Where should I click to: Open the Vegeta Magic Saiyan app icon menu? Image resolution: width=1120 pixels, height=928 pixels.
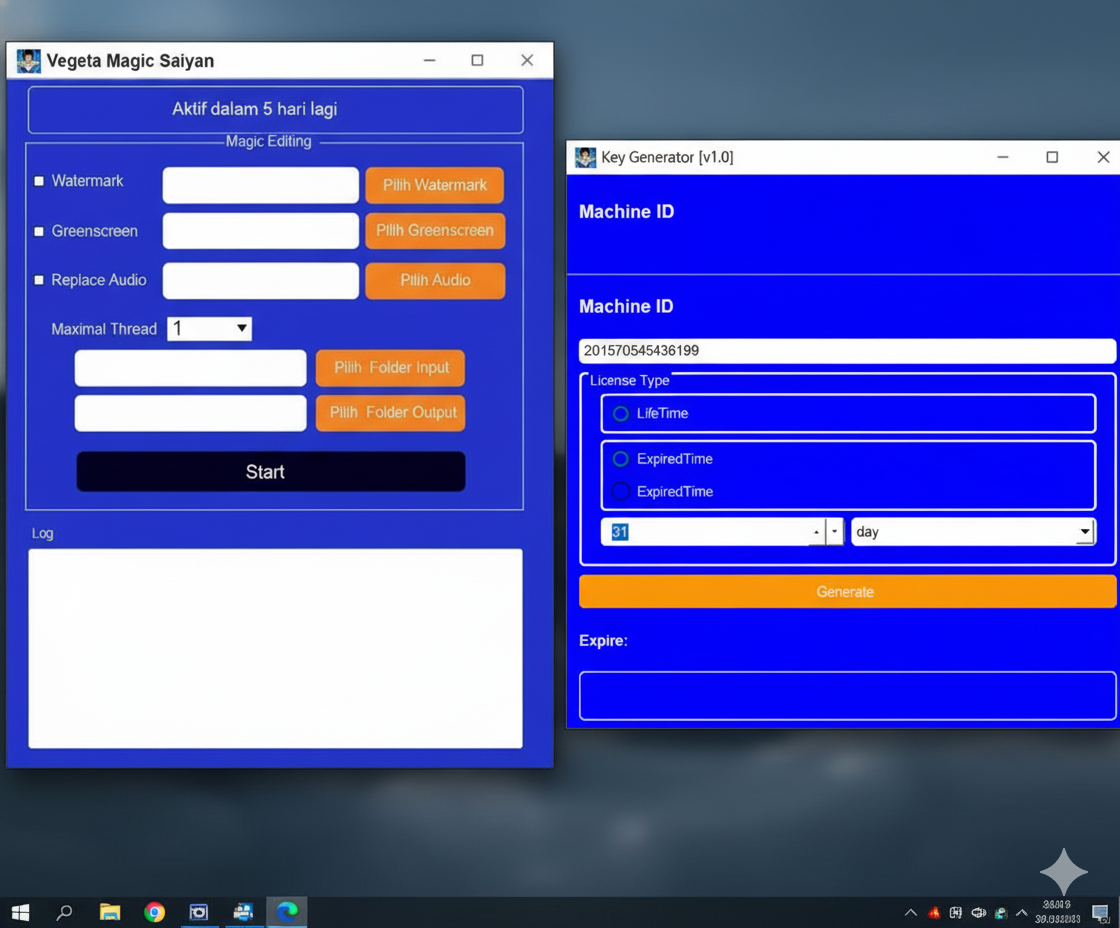click(28, 60)
